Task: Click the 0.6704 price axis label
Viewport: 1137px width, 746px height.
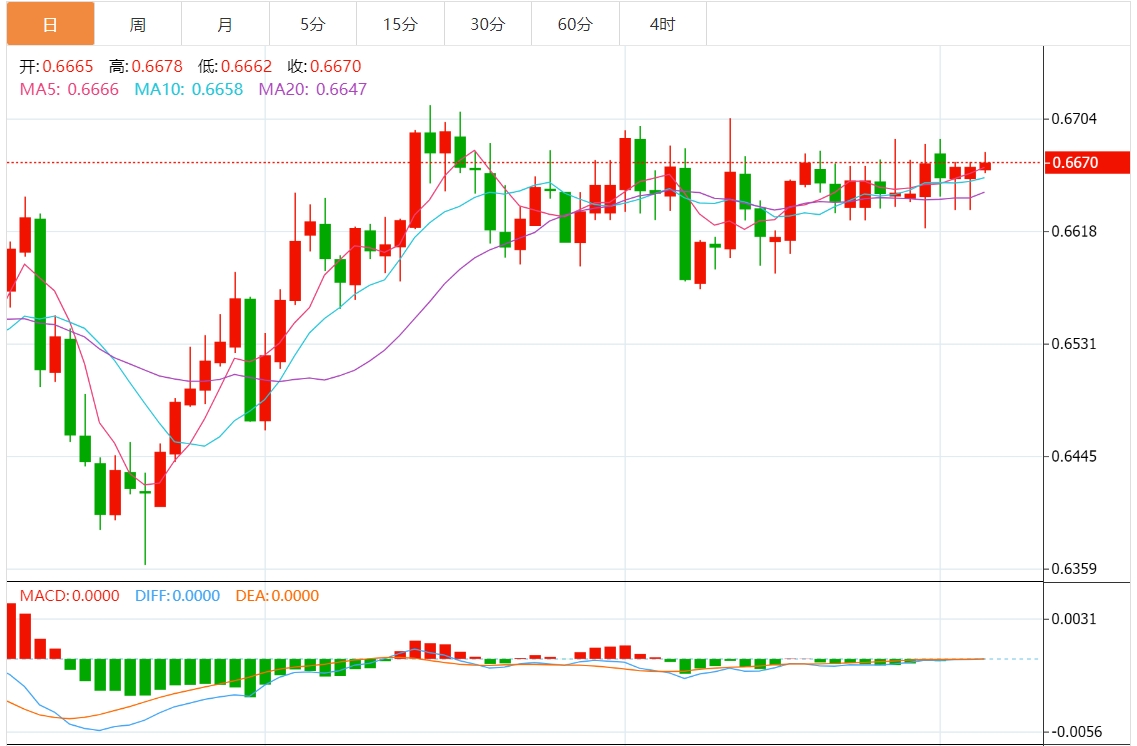Action: pos(1075,119)
